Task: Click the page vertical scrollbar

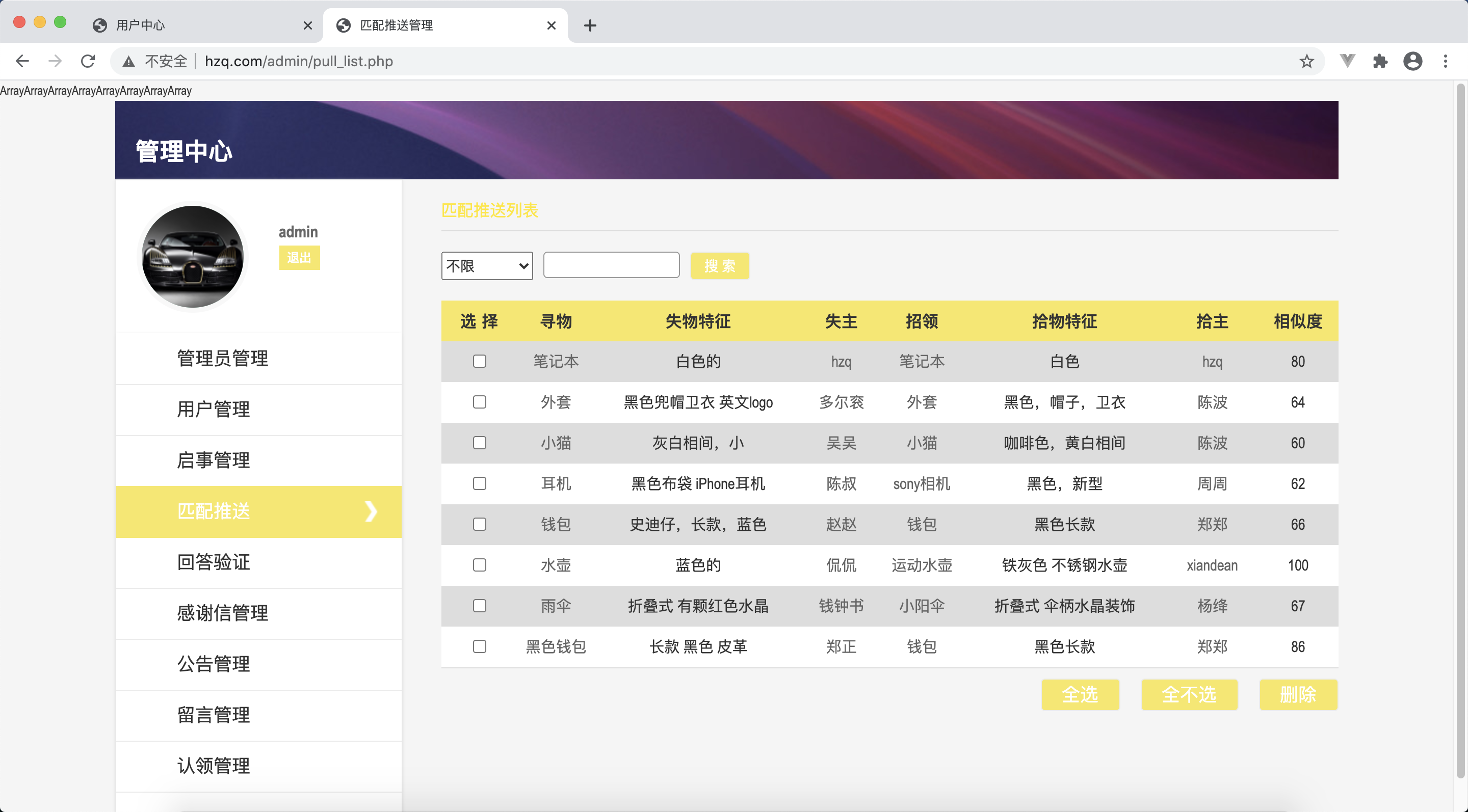Action: (1460, 430)
